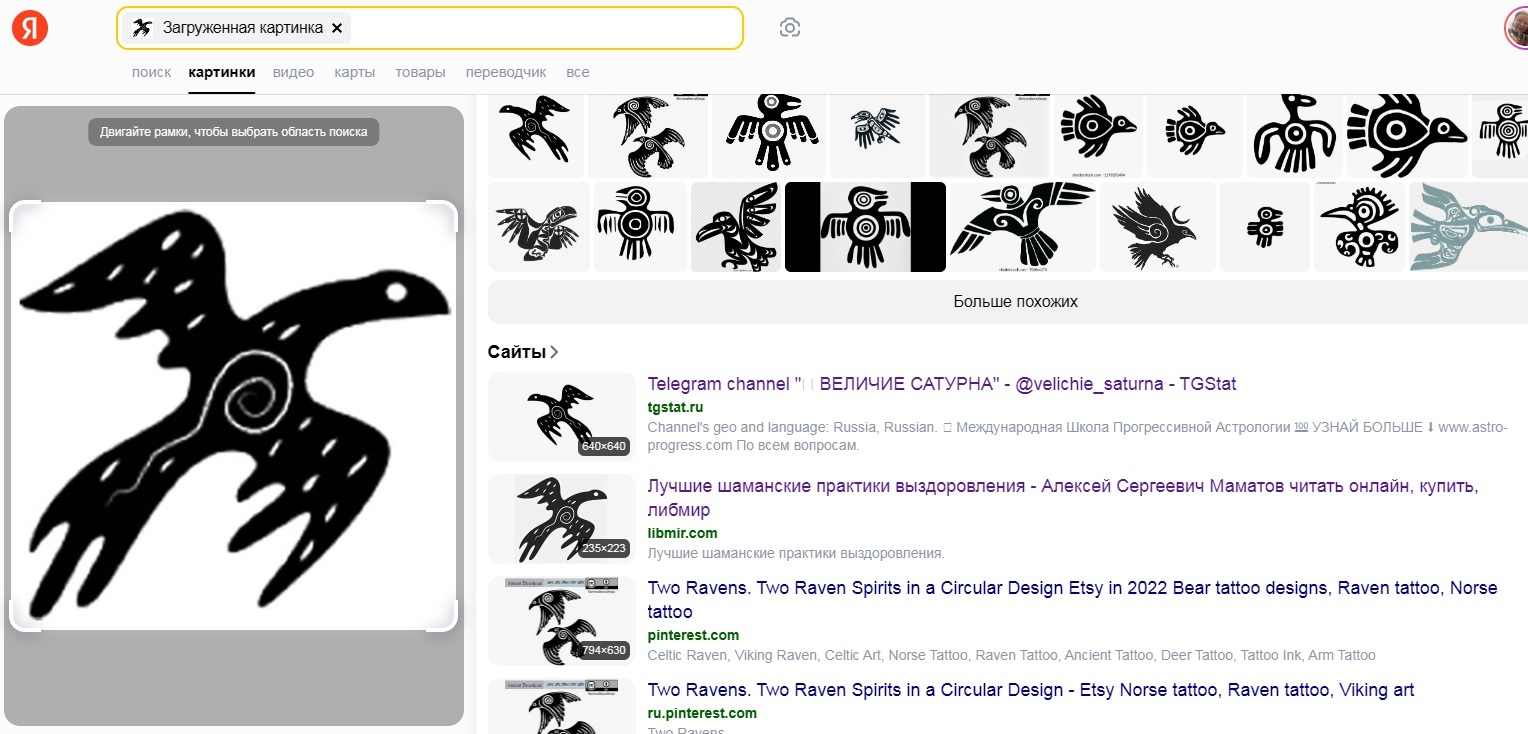
Task: Switch to the карты tab
Action: [355, 72]
